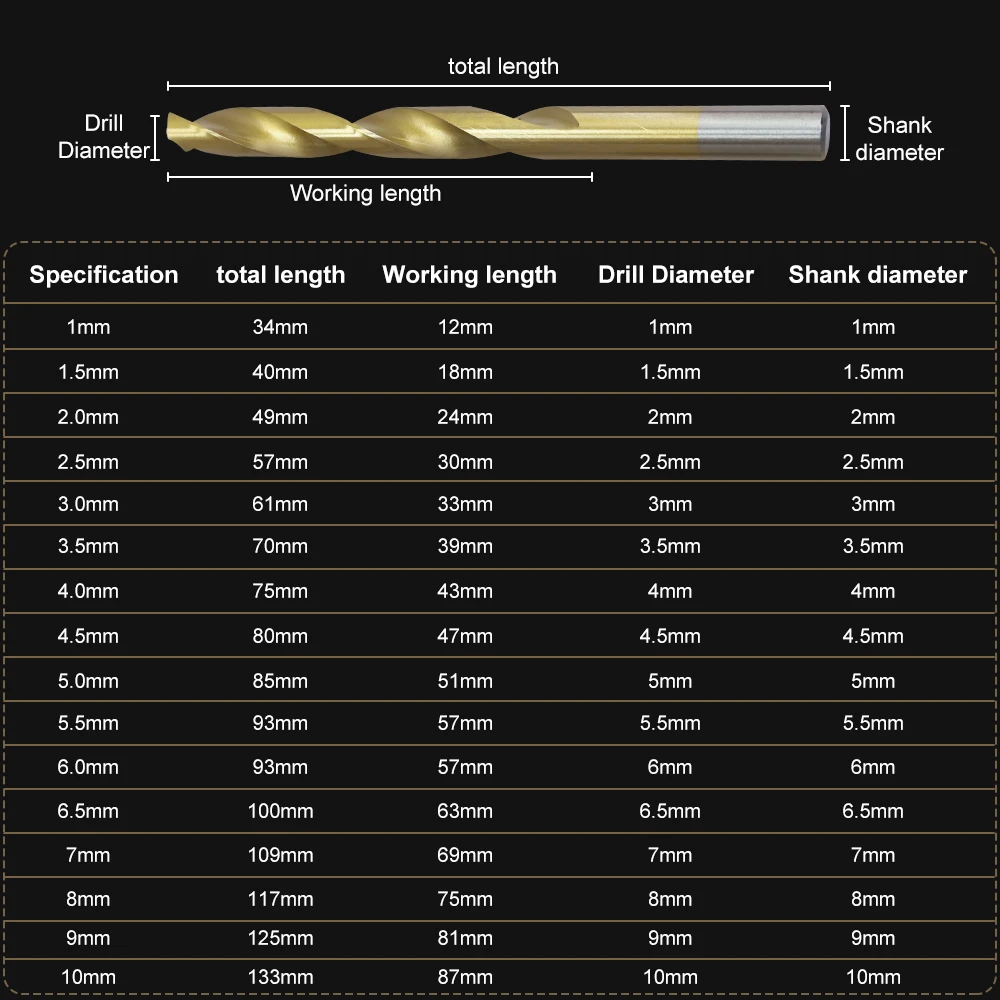
Task: Click the 69mm working length value
Action: click(x=465, y=855)
